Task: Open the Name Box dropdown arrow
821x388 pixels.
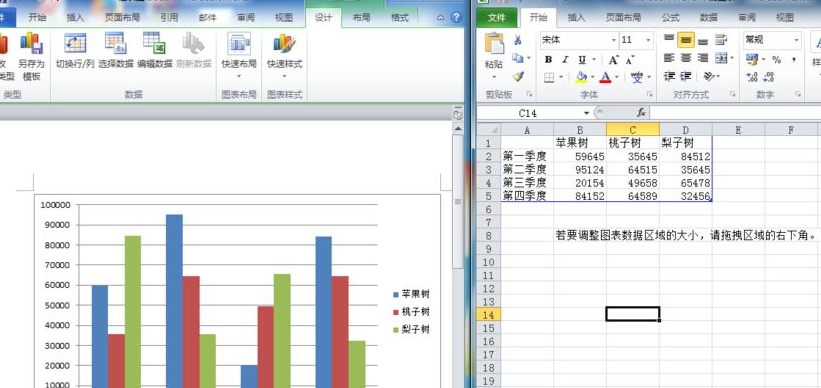Action: click(586, 113)
